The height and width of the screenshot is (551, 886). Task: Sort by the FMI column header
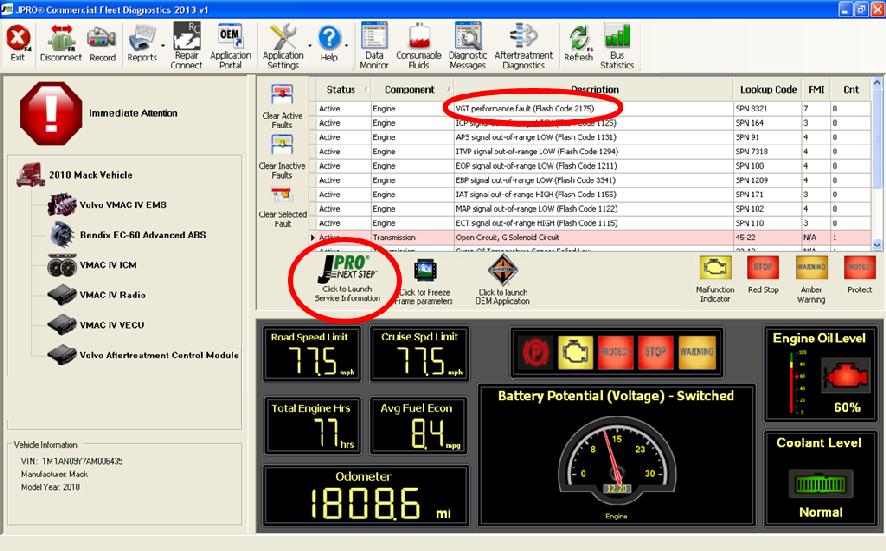tap(816, 89)
